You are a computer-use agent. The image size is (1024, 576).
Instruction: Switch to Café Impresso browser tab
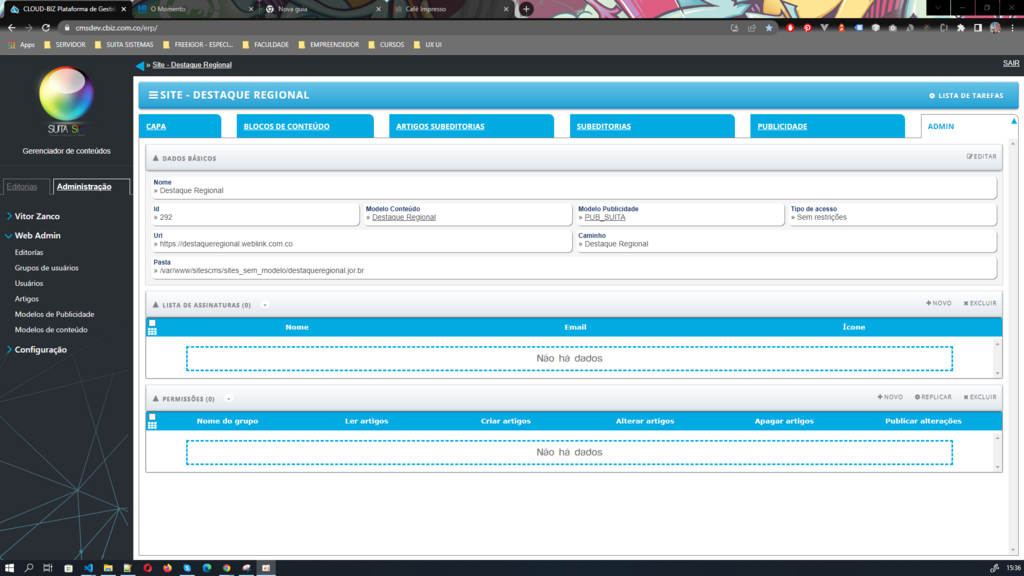(x=451, y=9)
